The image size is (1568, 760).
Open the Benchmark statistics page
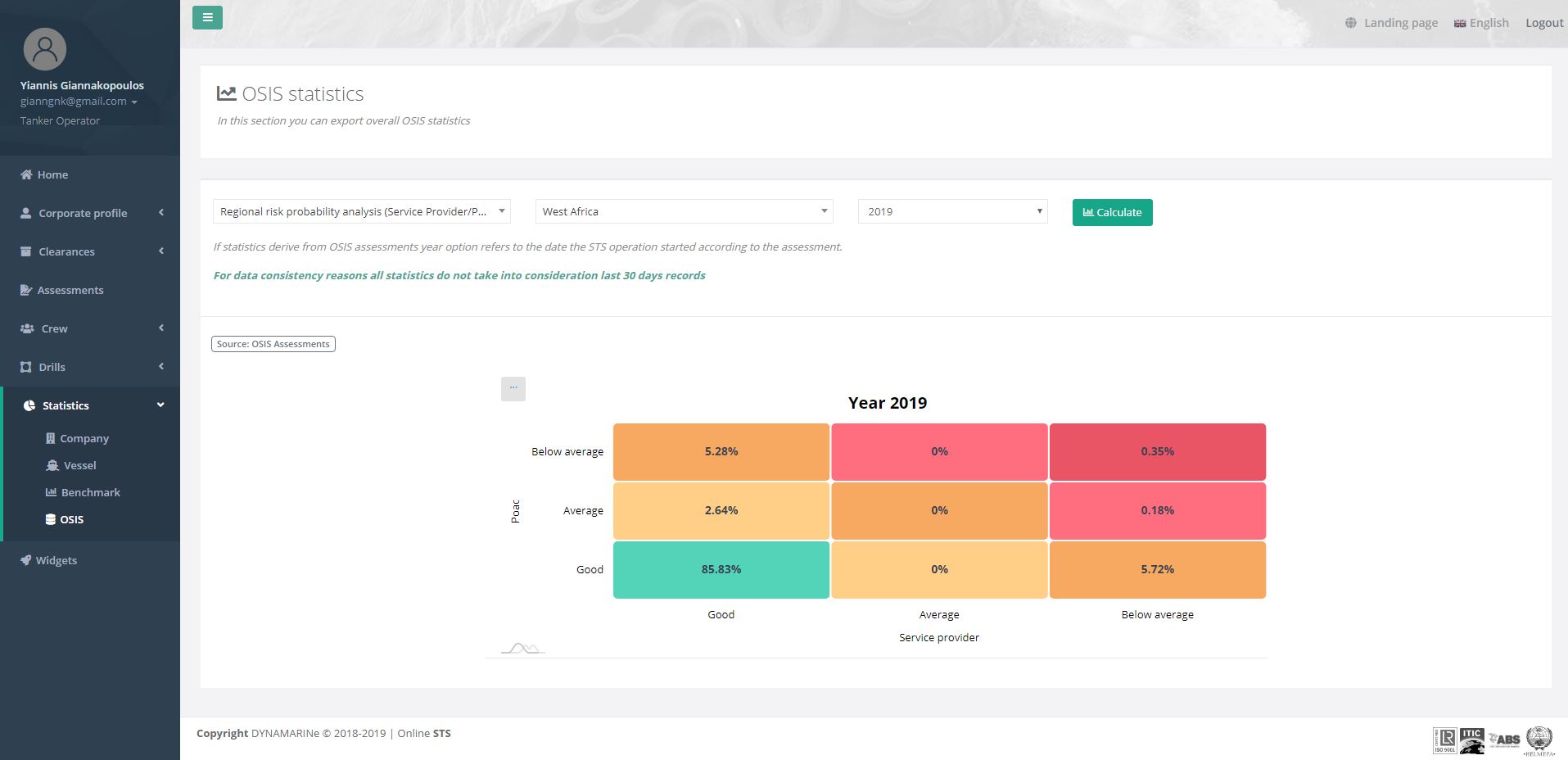pyautogui.click(x=91, y=492)
